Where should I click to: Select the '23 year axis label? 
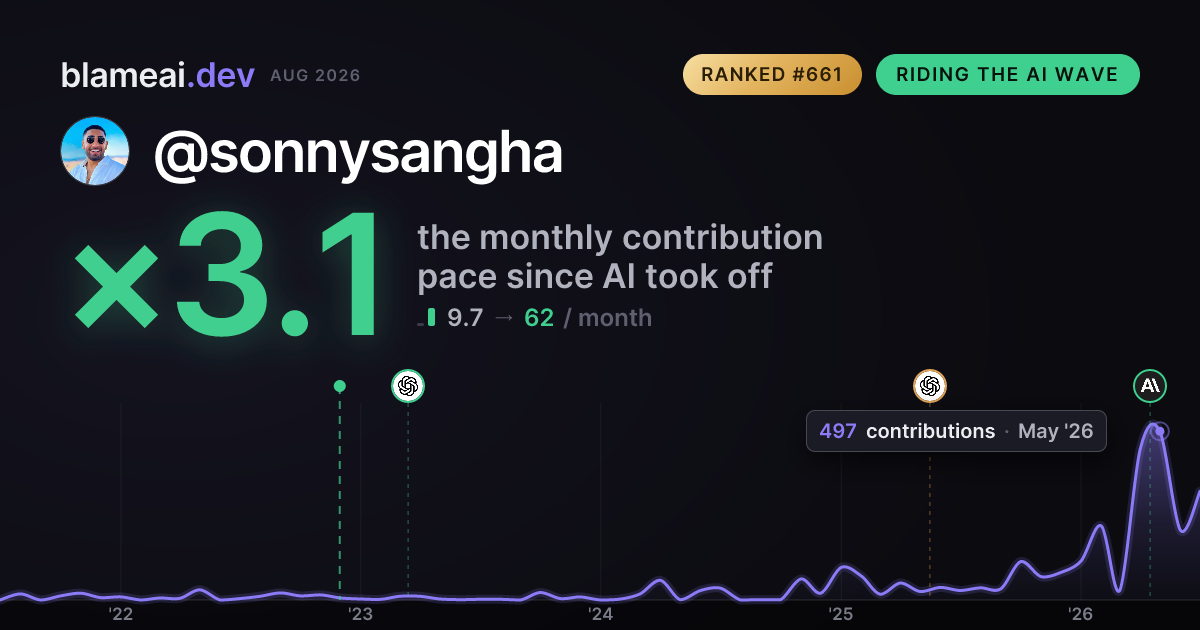click(360, 614)
